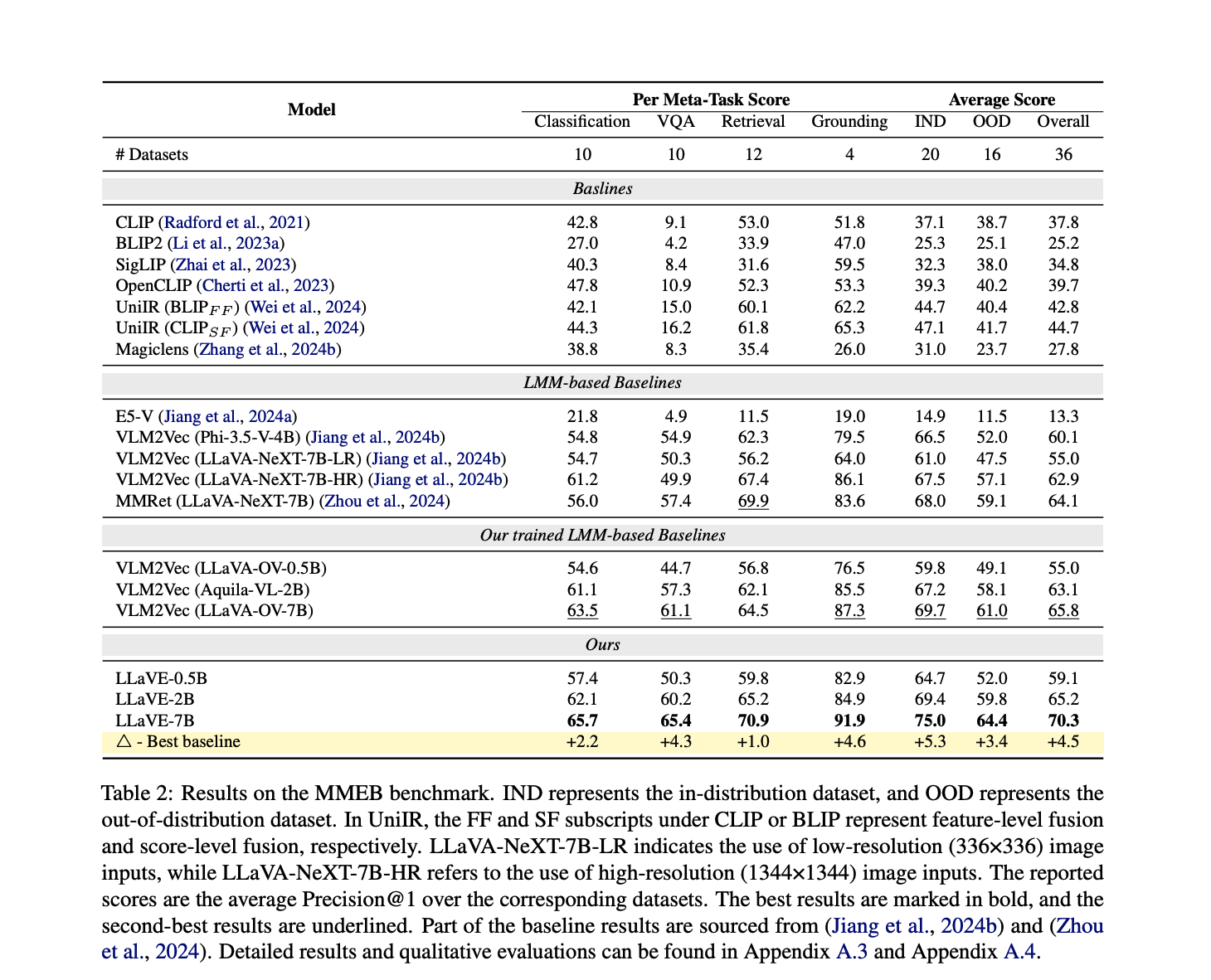Open Jiang et al. citation in LLaVA-NeXT-7B-LR row

[x=437, y=458]
